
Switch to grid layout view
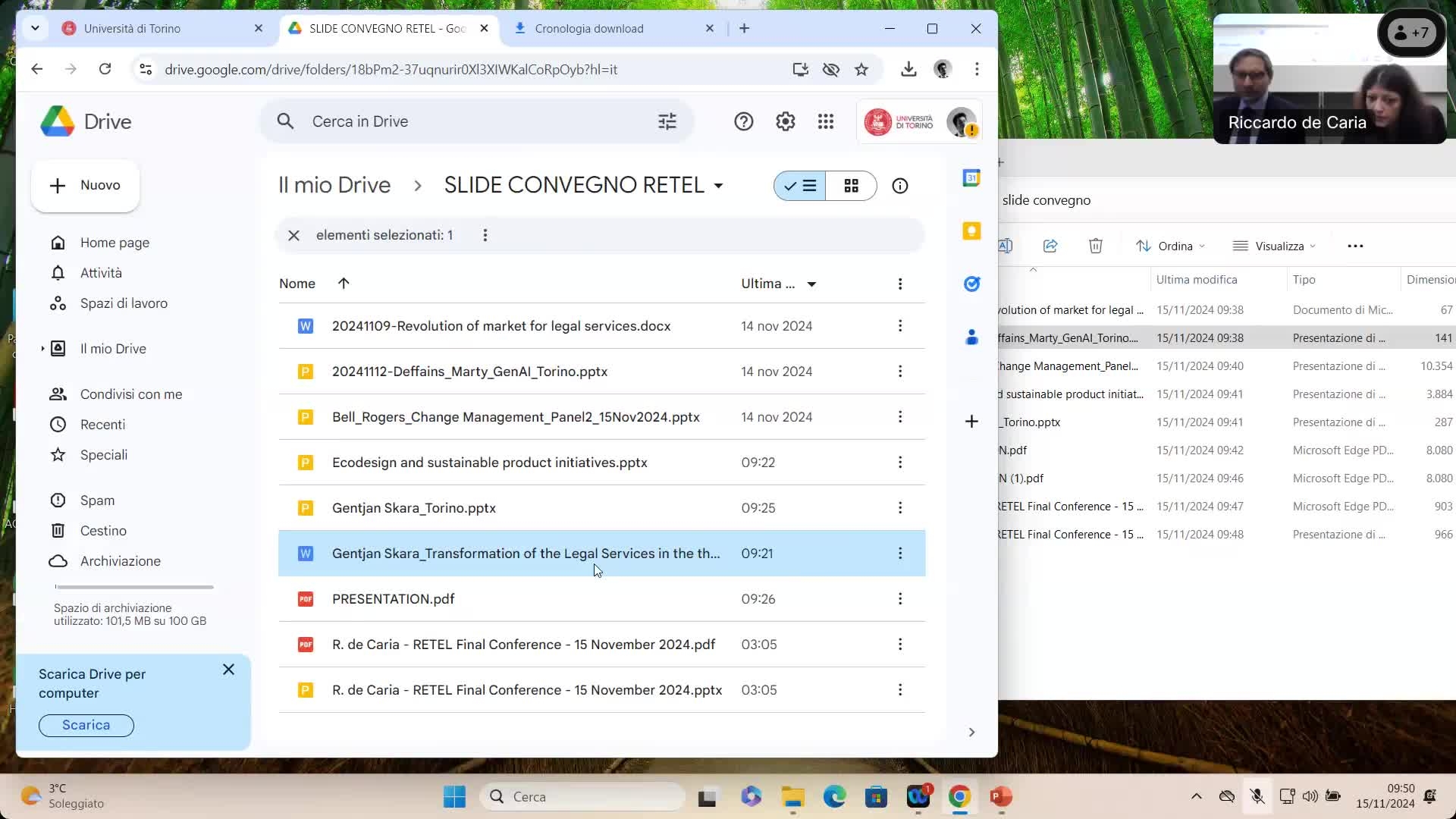click(x=852, y=186)
